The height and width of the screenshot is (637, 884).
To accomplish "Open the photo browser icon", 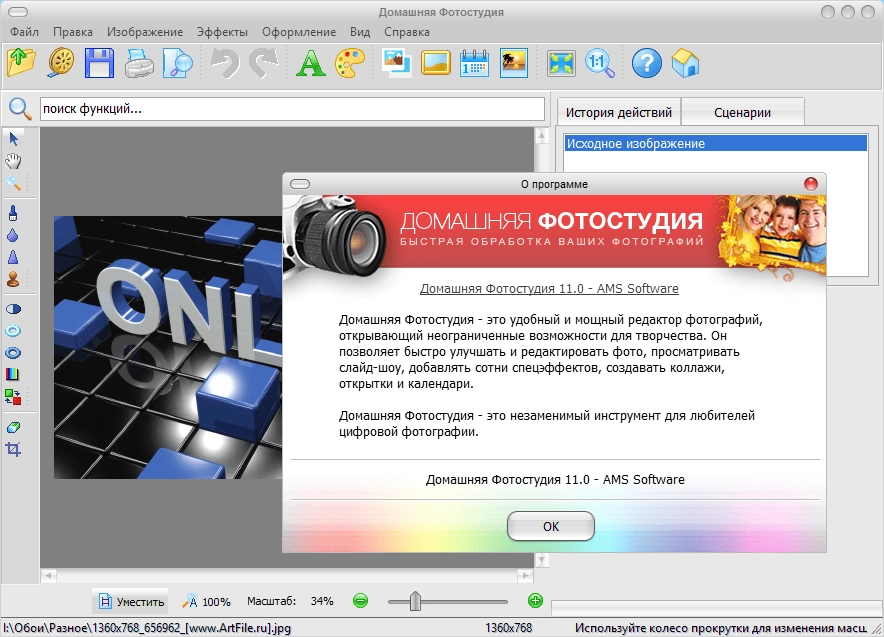I will pos(61,63).
